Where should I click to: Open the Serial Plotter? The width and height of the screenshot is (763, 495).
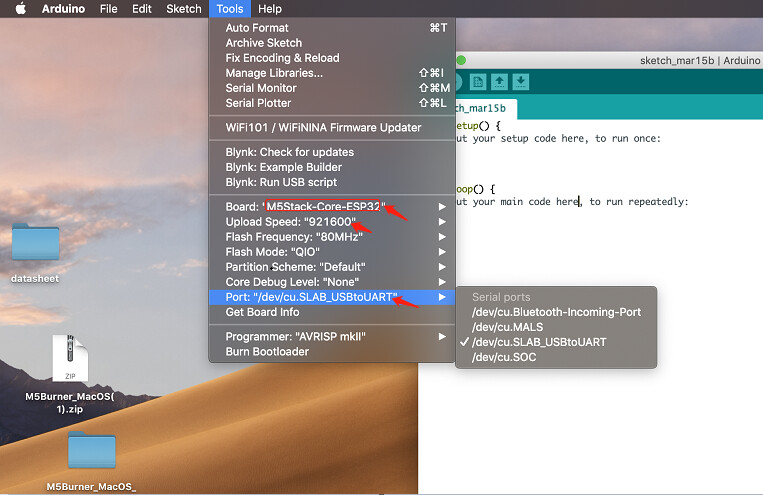click(332, 103)
